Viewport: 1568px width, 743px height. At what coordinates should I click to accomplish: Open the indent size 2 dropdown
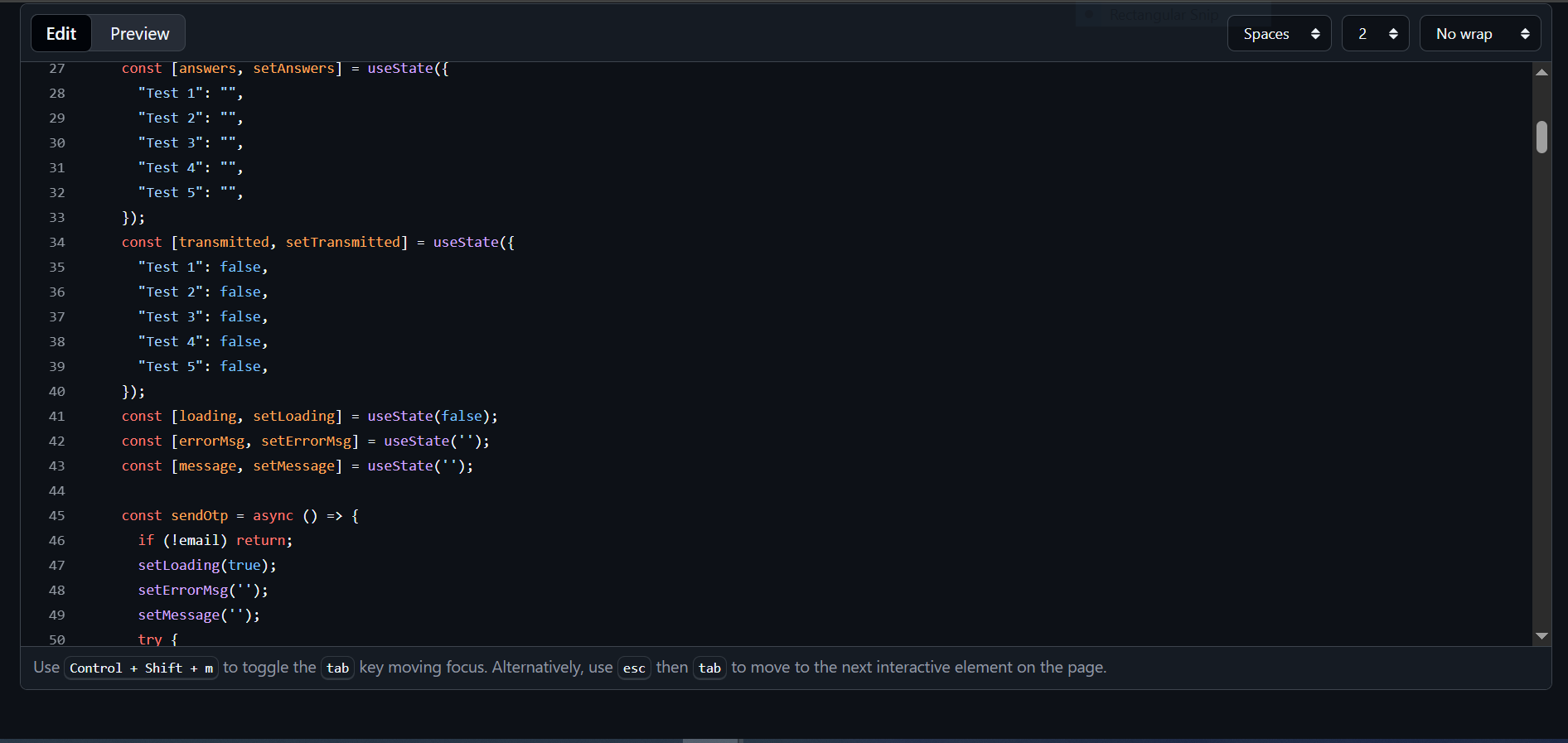(1375, 34)
